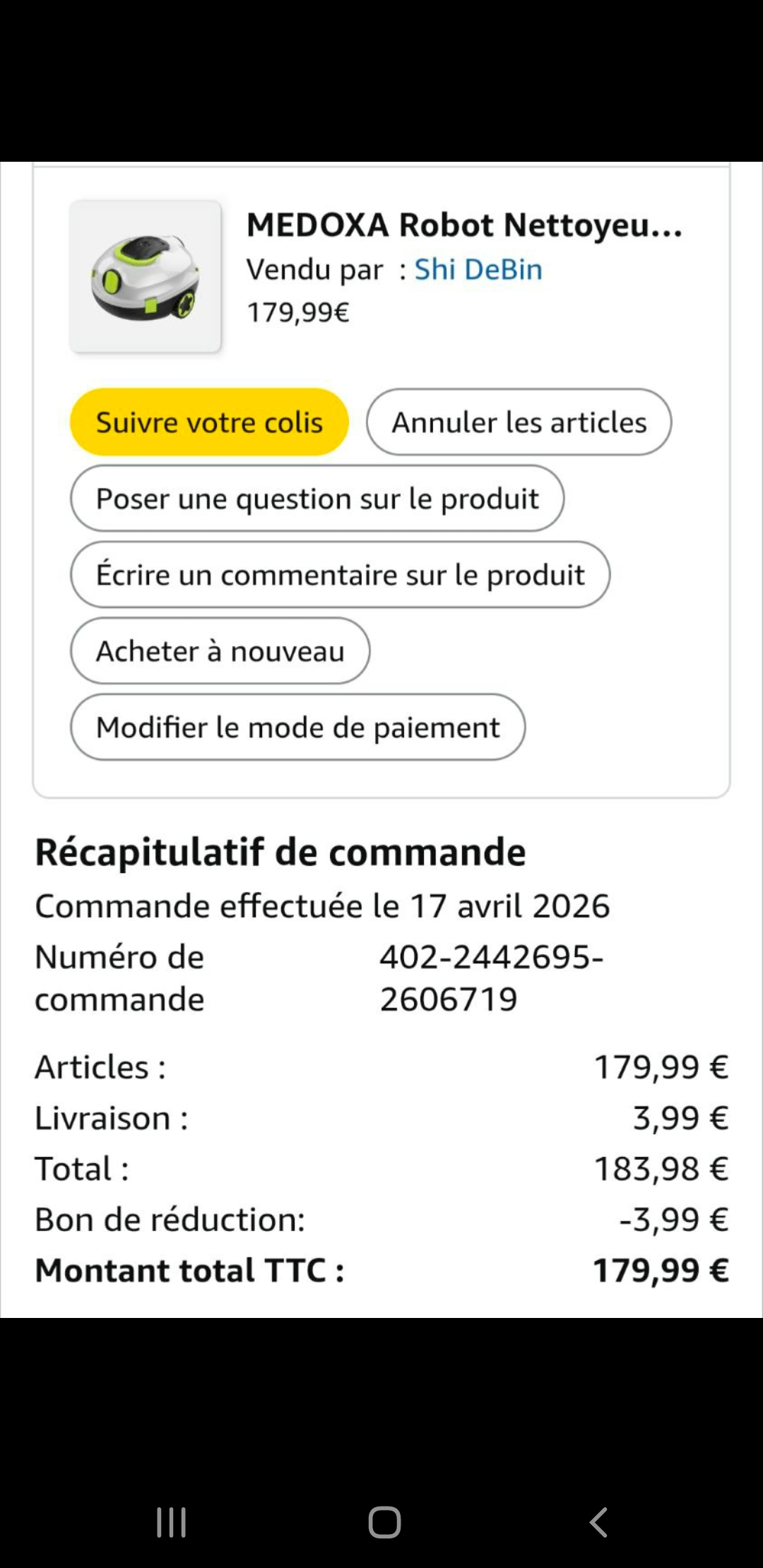Tap the Total 183,98 € amount
The width and height of the screenshot is (763, 1568).
pos(661,1169)
